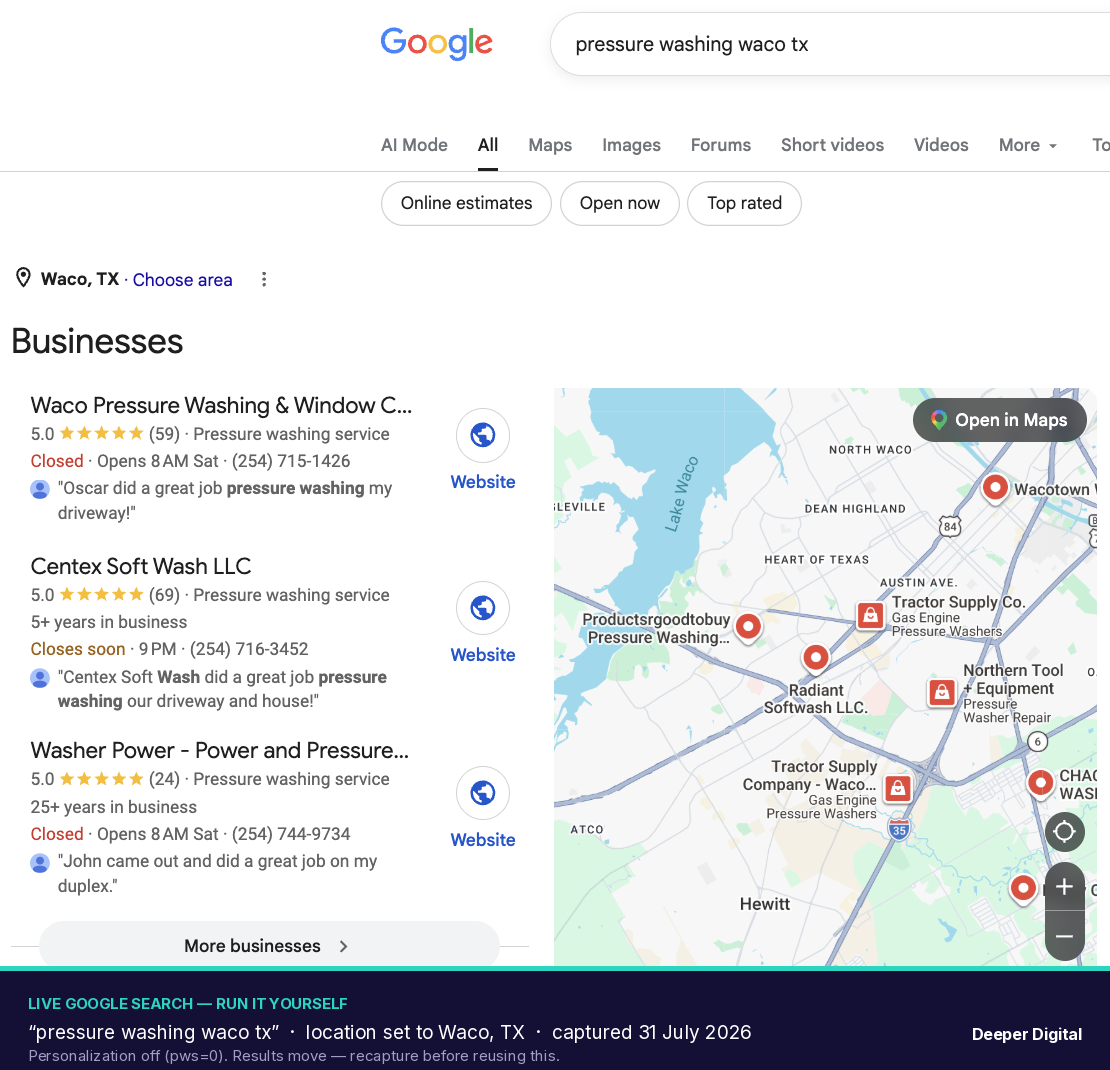
Task: Click the Open in Maps button
Action: click(x=1000, y=420)
